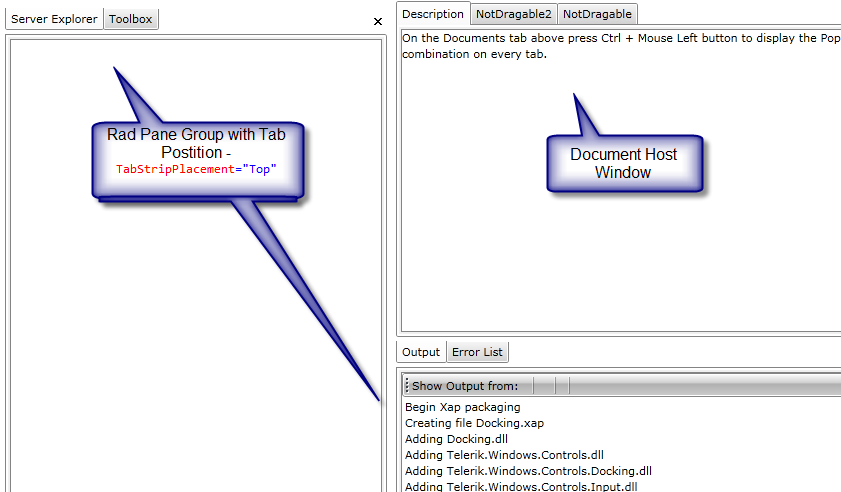This screenshot has height=492, width=841.
Task: Click 'Adding Telerik.Windows.Controls.Input.dll' line
Action: 521,486
